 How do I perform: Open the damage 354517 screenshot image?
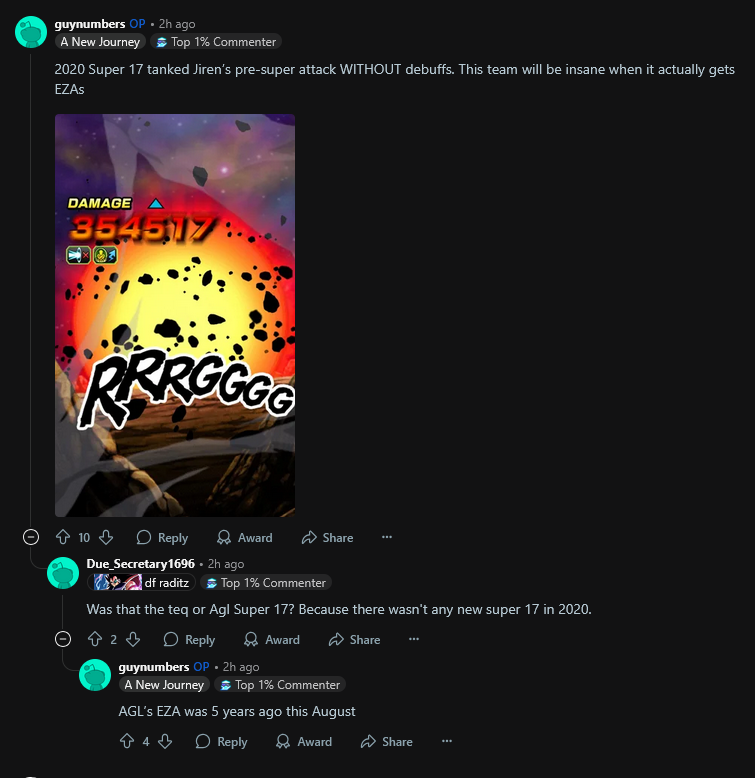175,316
